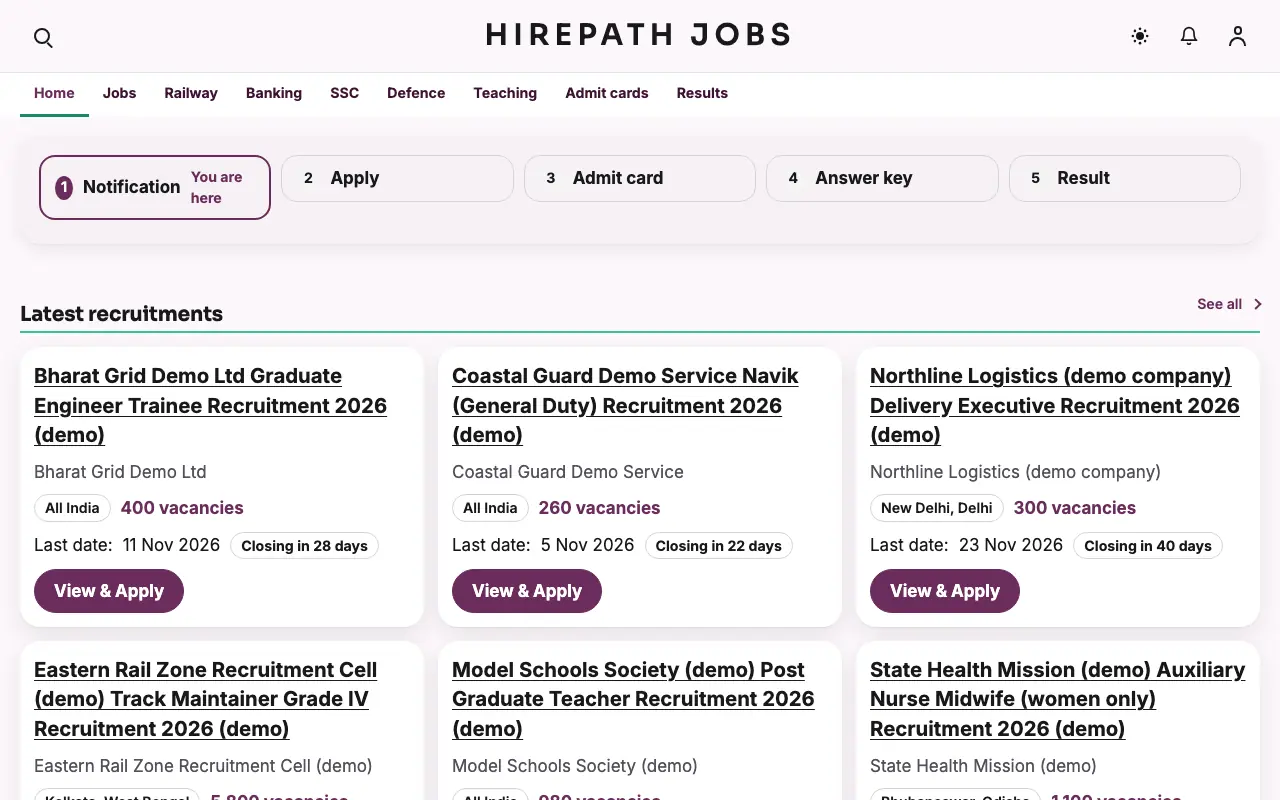Go to the Results nav tab
Viewport: 1280px width, 800px height.
pos(702,93)
